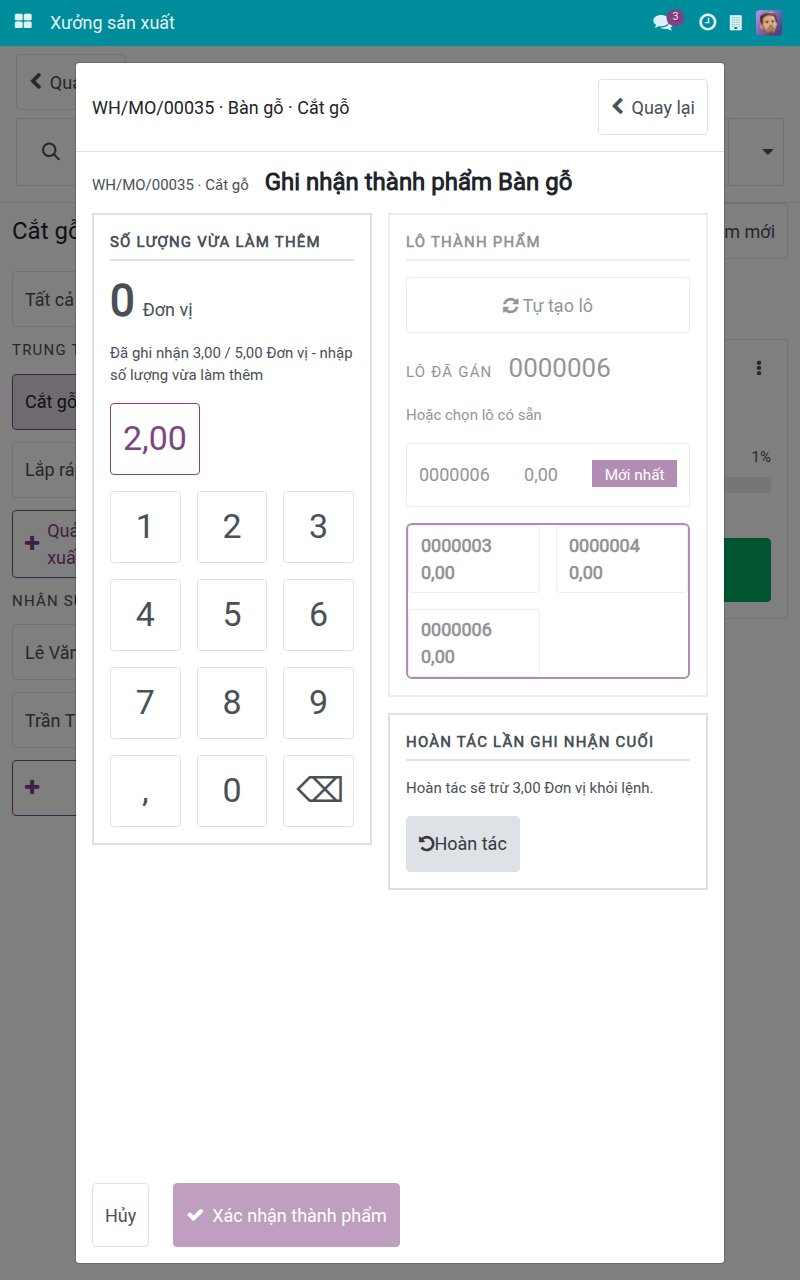Tap the comma decimal key on the keypad
Screen dimensions: 800x1280
[x=145, y=791]
